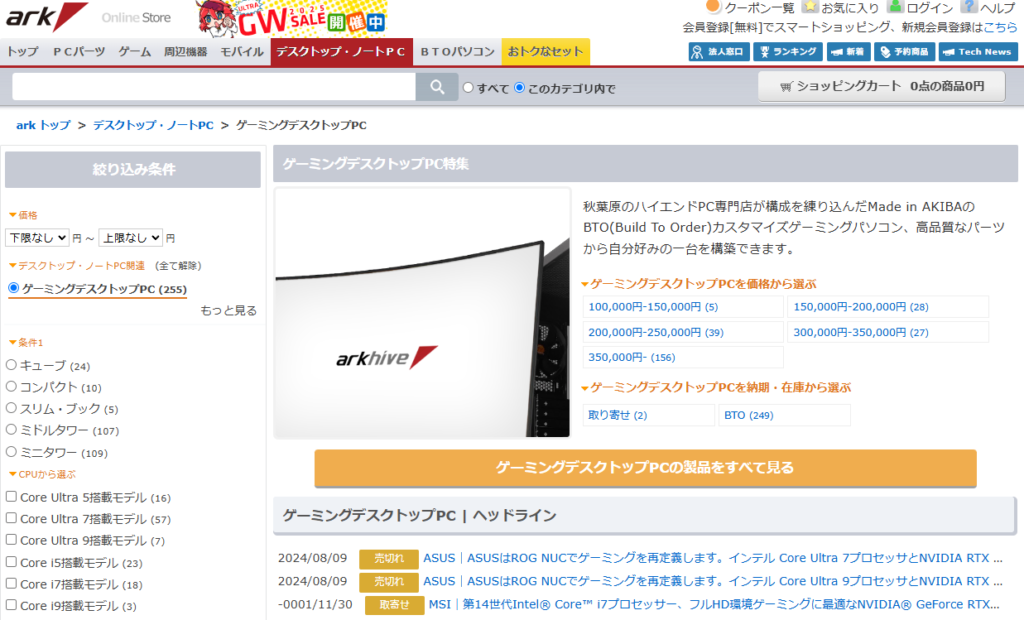Select the コンパクト (10) radio option
The height and width of the screenshot is (620, 1024).
click(x=11, y=386)
